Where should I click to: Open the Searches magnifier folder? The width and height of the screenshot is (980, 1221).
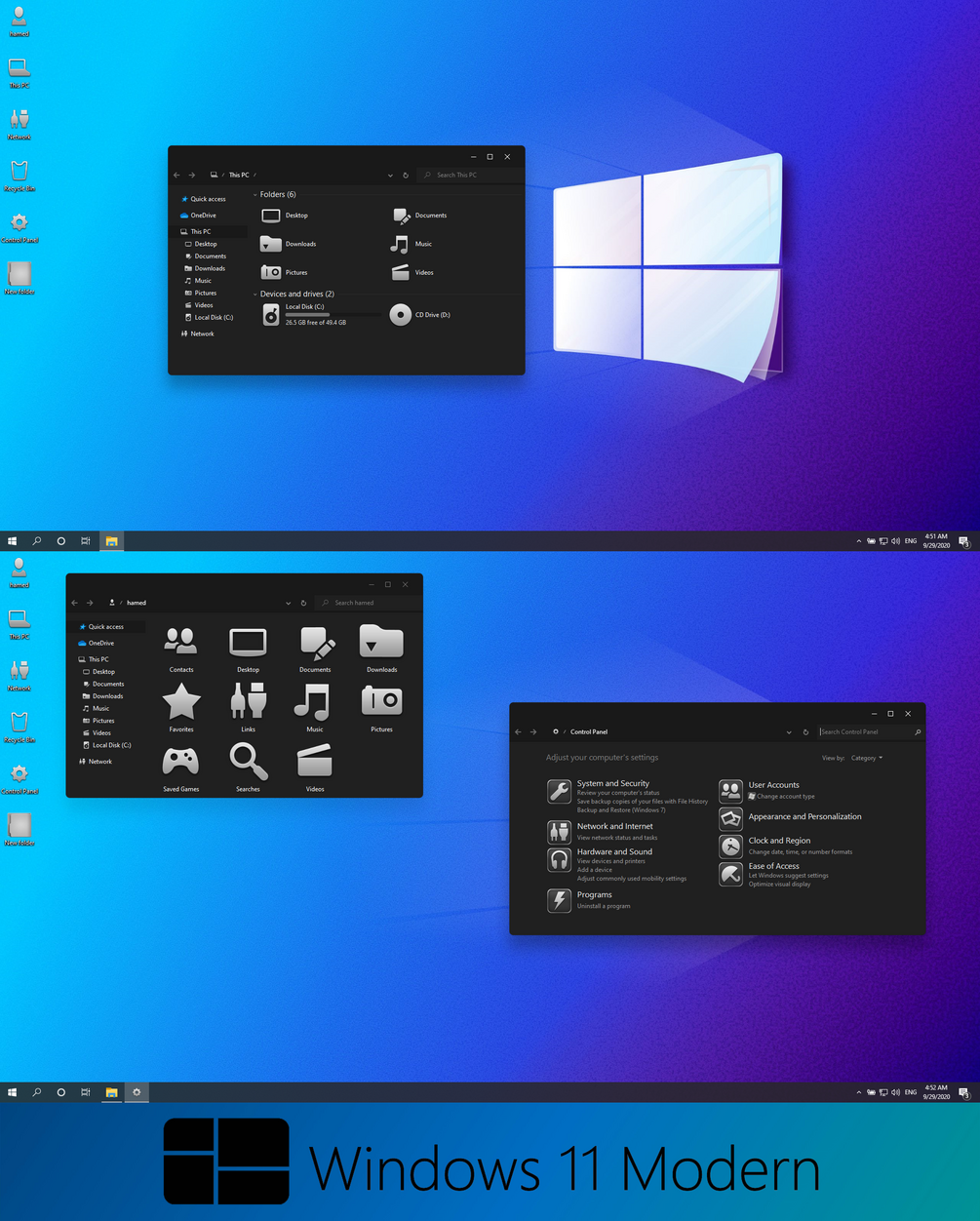(248, 768)
